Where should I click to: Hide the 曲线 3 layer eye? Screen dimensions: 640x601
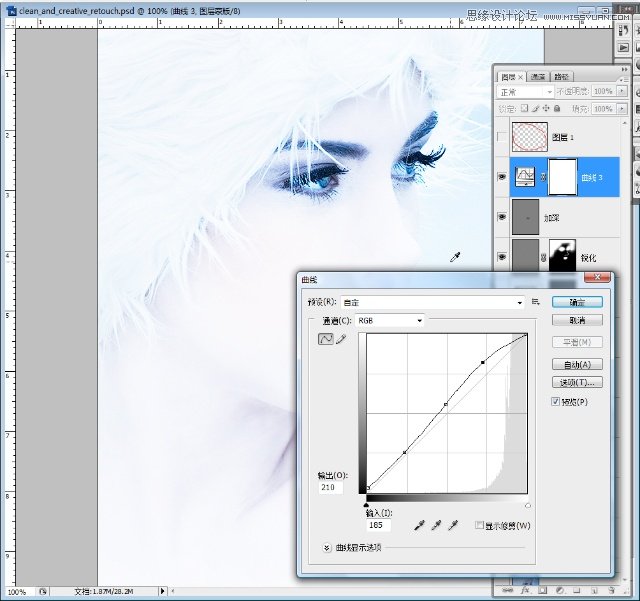pyautogui.click(x=502, y=177)
